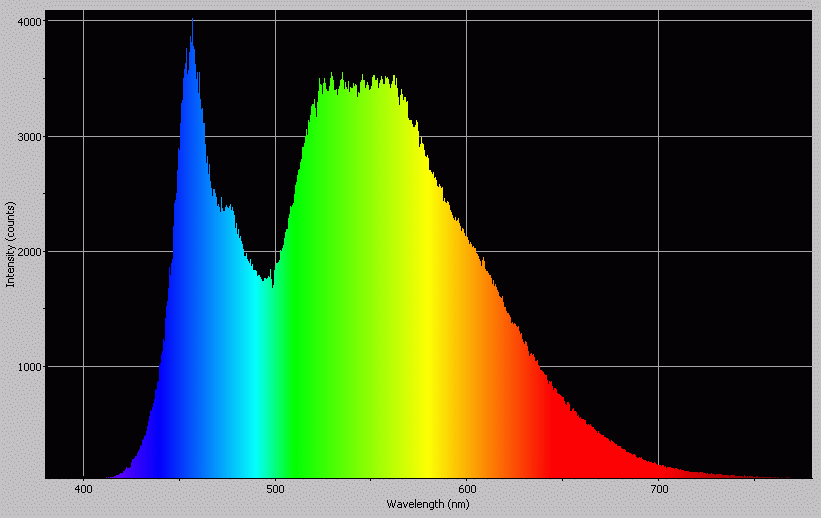This screenshot has height=518, width=821.
Task: Click the 1000 intensity axis label
Action: click(29, 367)
